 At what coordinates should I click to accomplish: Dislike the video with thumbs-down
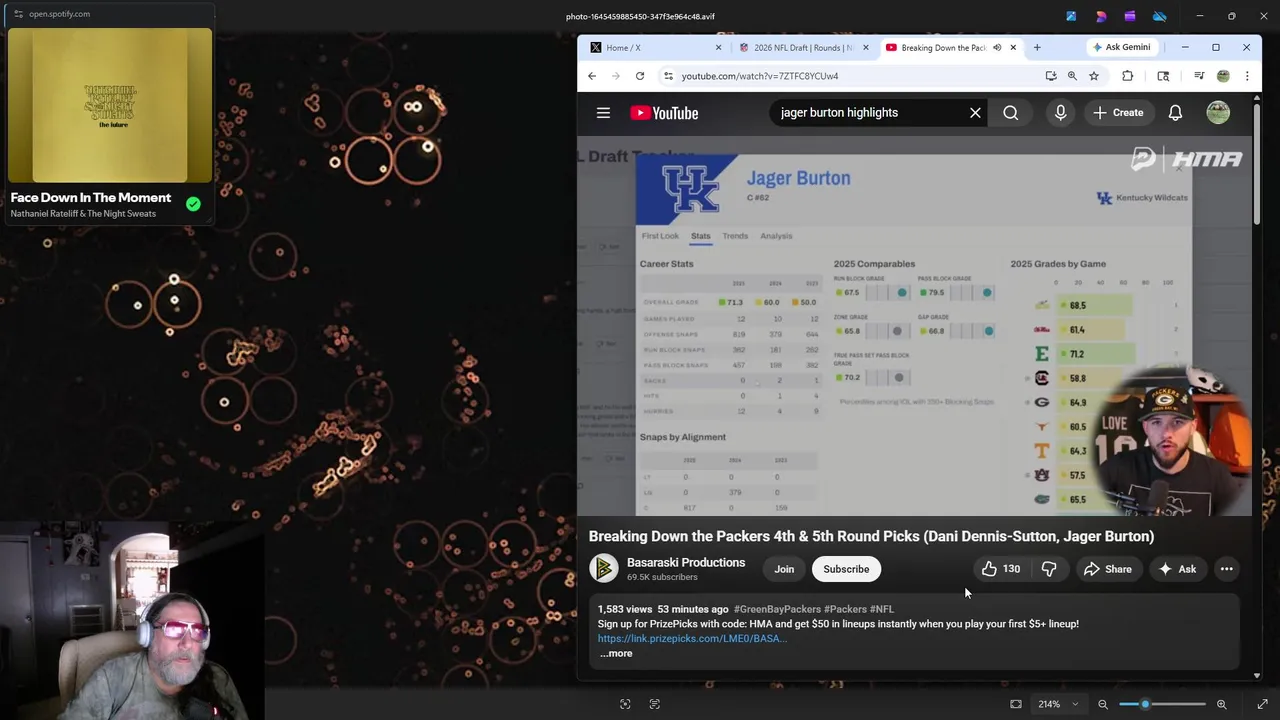coord(1049,569)
